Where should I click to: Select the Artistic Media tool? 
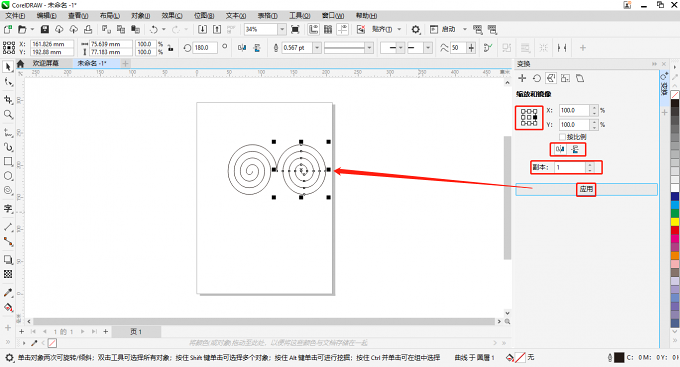(x=8, y=147)
